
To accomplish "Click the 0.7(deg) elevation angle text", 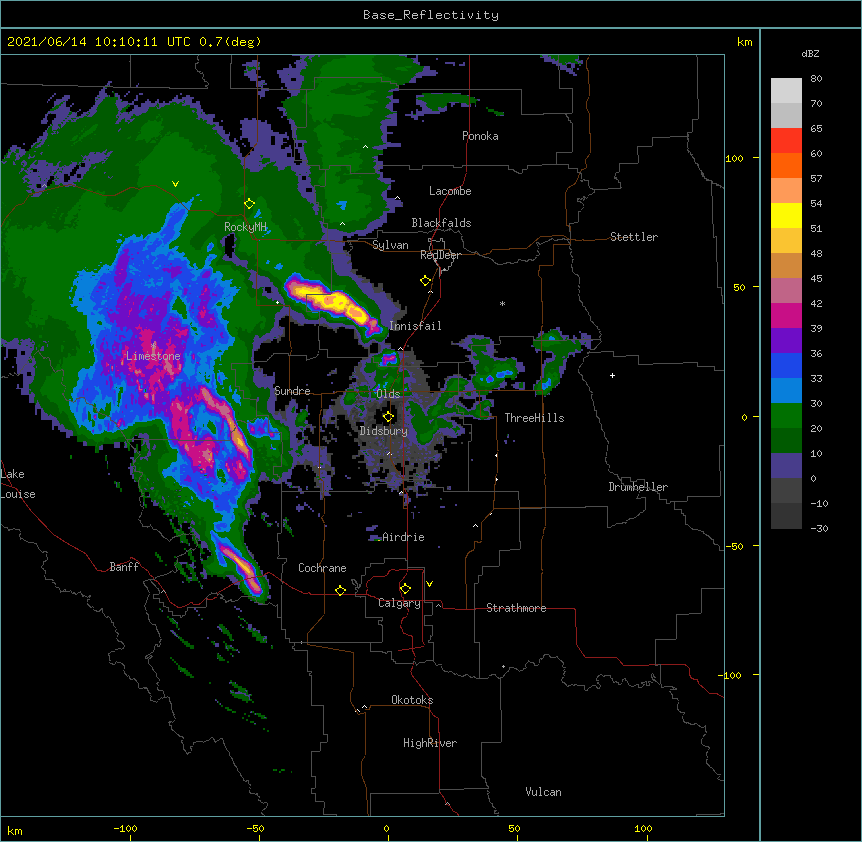I will pos(230,42).
